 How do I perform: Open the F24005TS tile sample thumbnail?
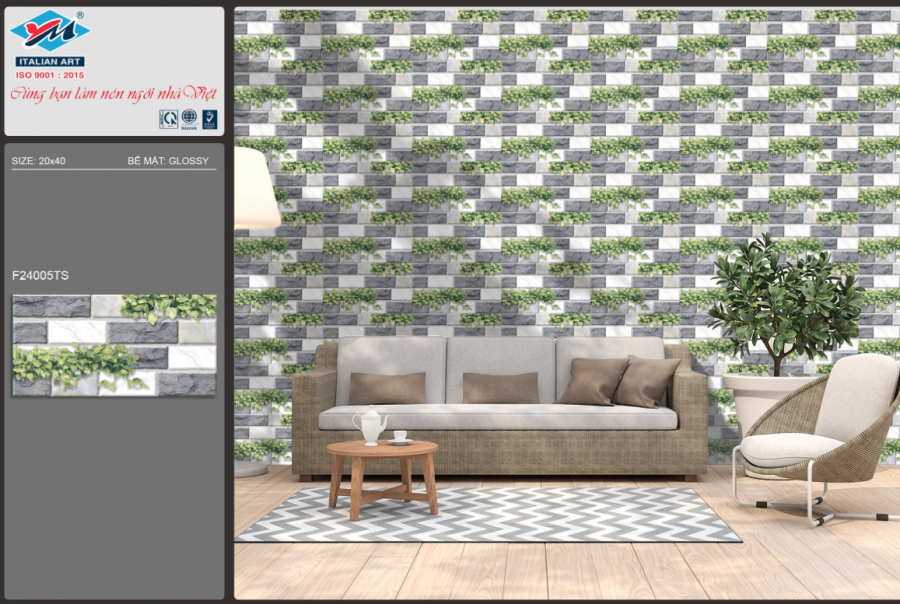114,345
